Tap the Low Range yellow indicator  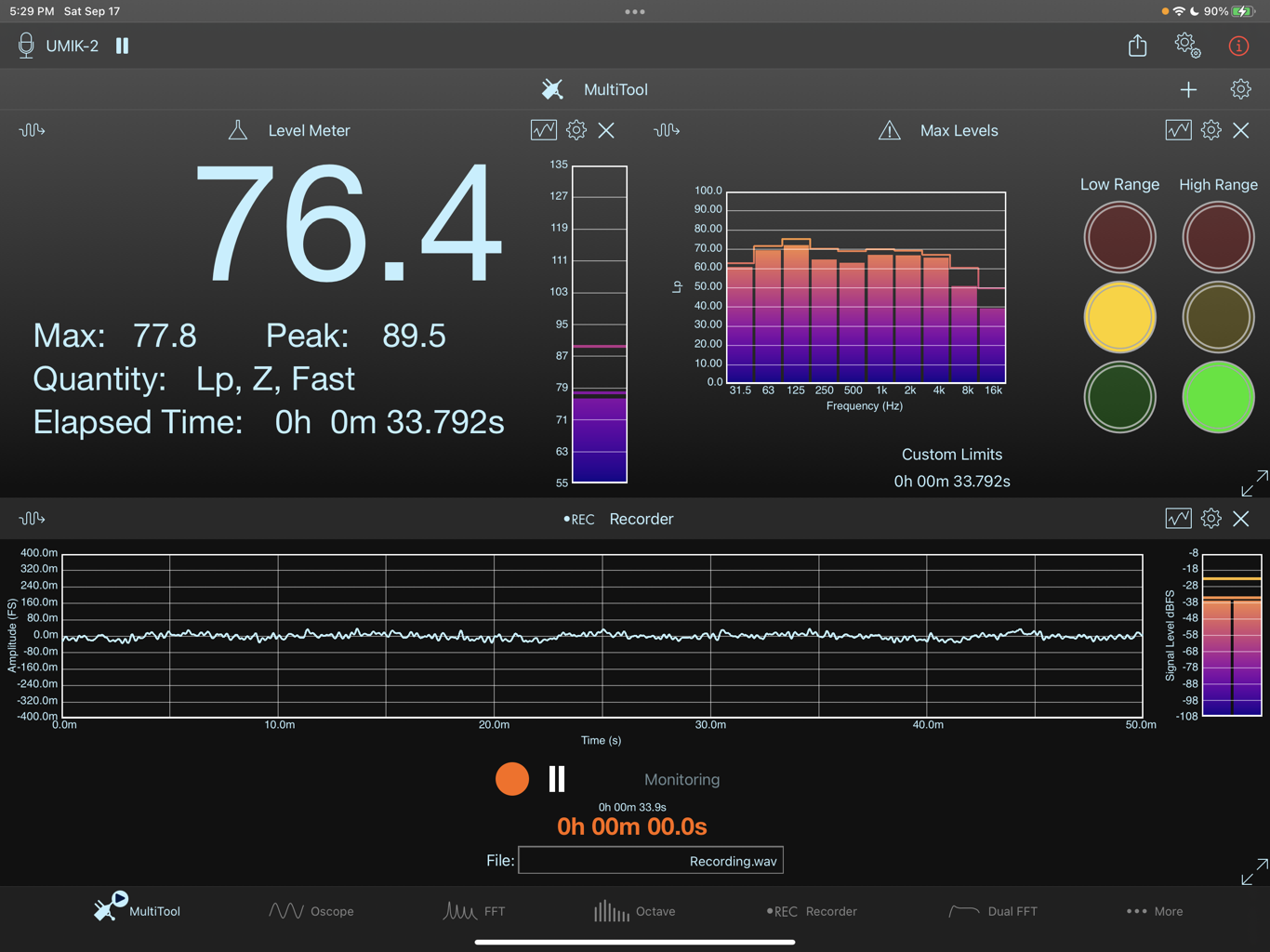coord(1120,317)
